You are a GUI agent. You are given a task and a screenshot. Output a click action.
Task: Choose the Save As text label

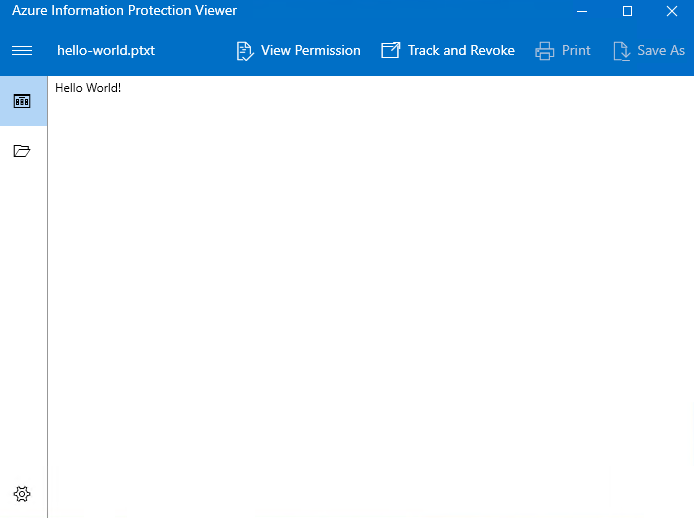coord(661,50)
